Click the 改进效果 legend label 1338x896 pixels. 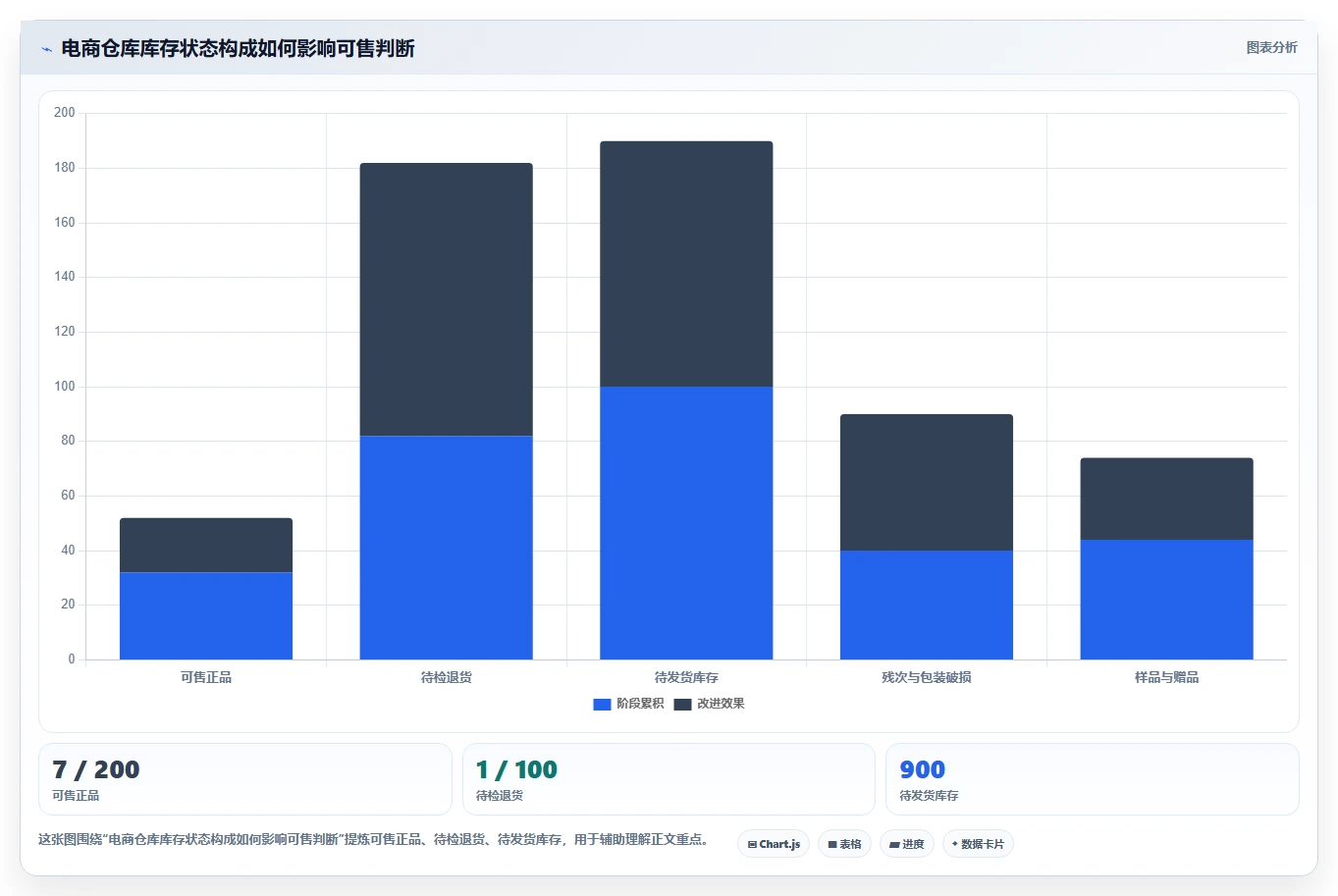[721, 704]
